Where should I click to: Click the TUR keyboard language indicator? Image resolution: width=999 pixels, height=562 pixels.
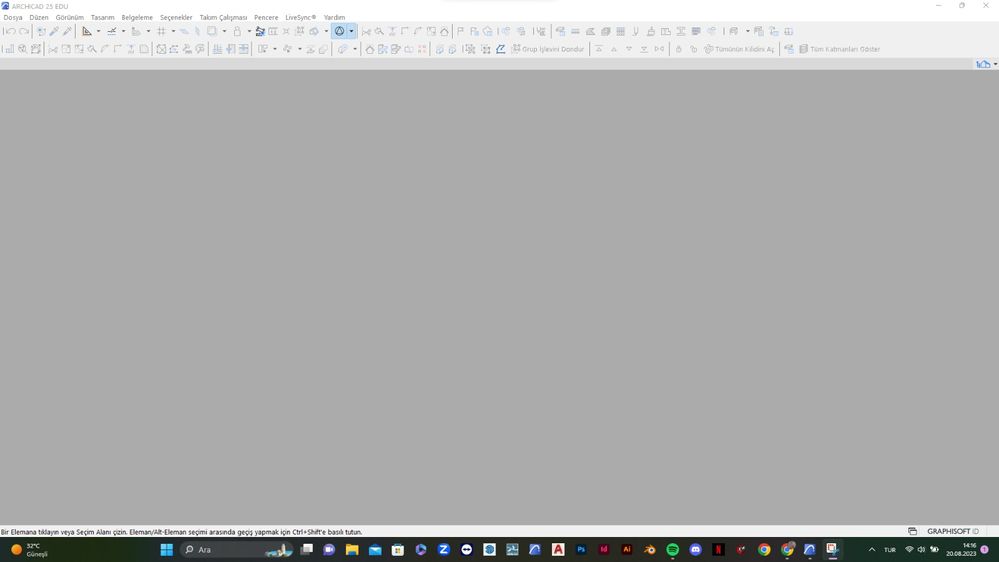pyautogui.click(x=889, y=549)
